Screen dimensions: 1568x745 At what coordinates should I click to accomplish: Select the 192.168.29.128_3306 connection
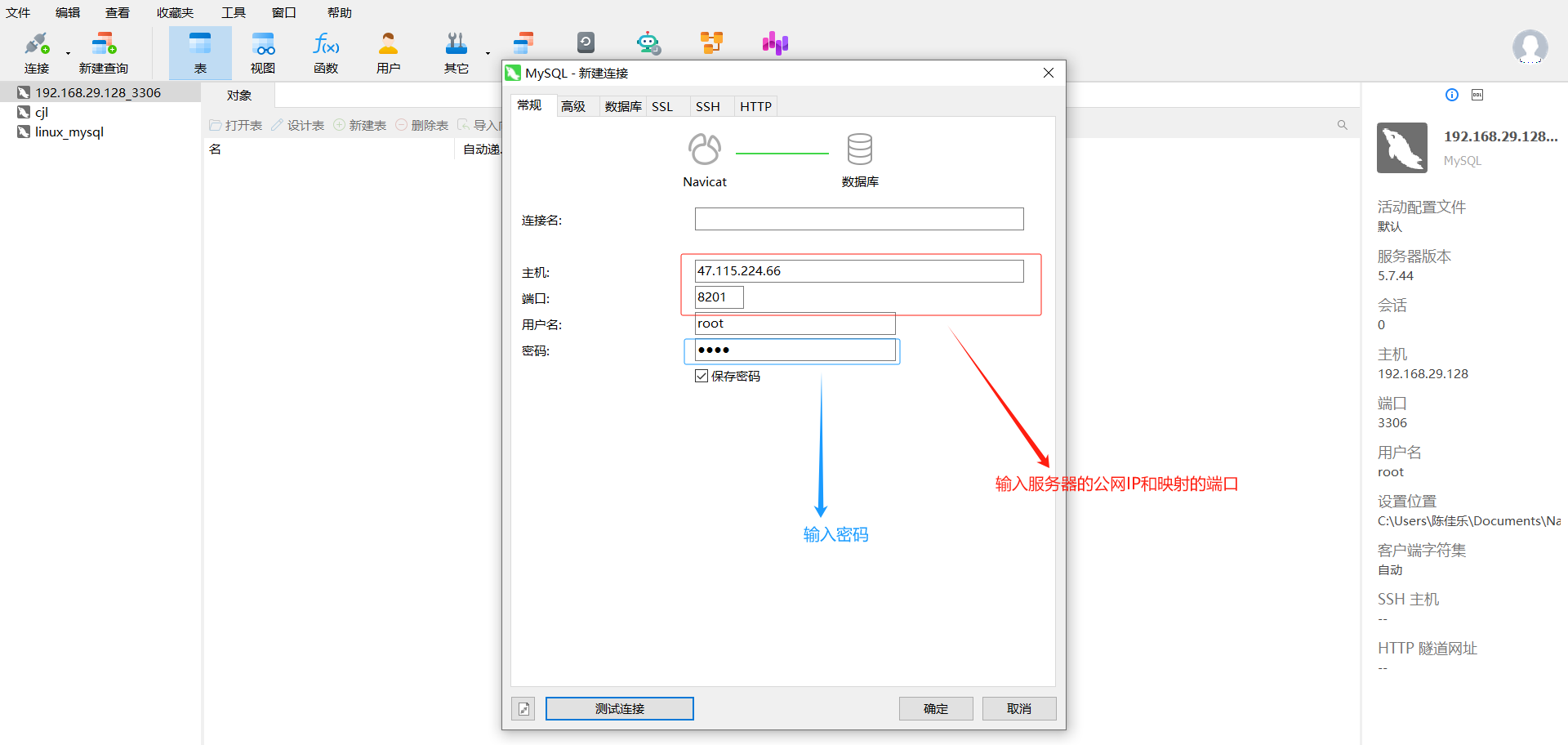pyautogui.click(x=100, y=92)
